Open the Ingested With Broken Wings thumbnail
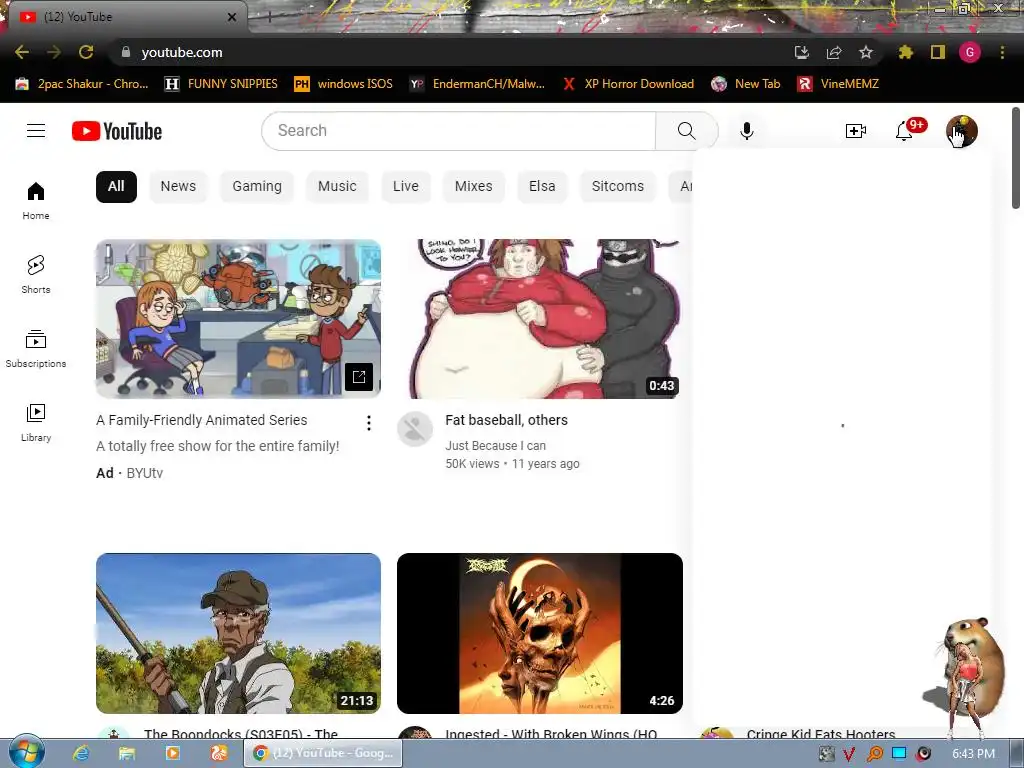Screen dimensions: 1024x768 pos(540,633)
